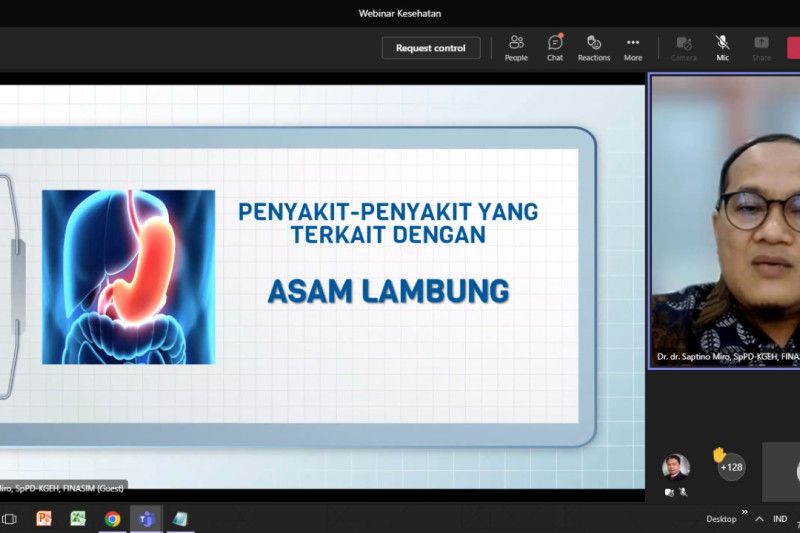Open the Reactions menu
The image size is (800, 533).
pos(593,47)
